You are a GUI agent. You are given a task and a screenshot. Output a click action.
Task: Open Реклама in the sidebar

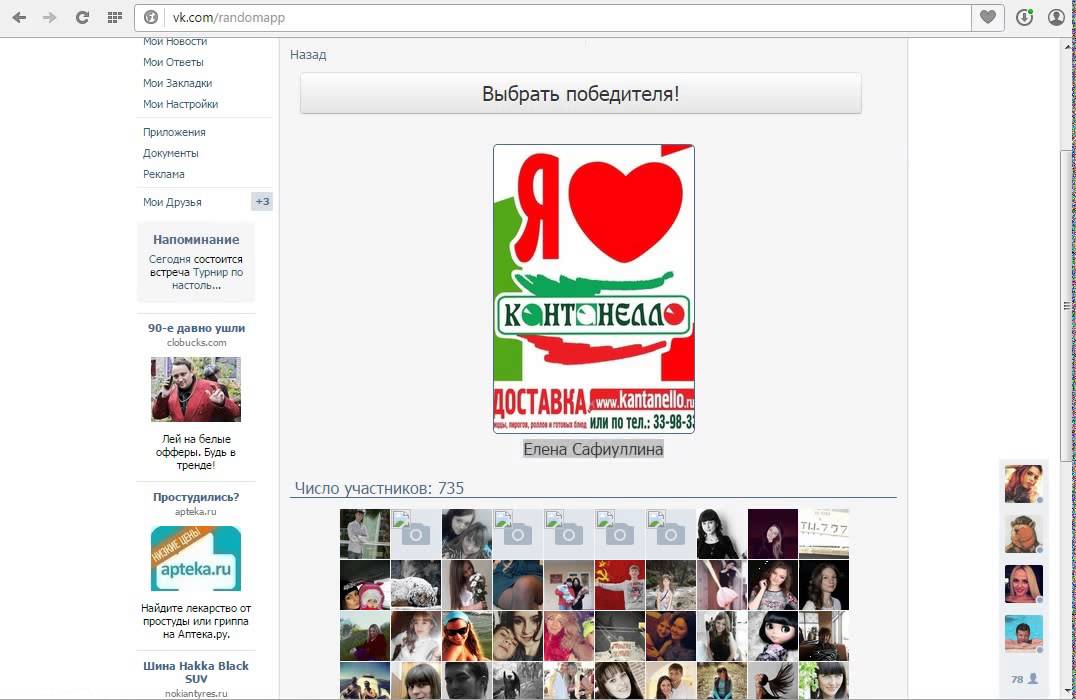click(163, 174)
